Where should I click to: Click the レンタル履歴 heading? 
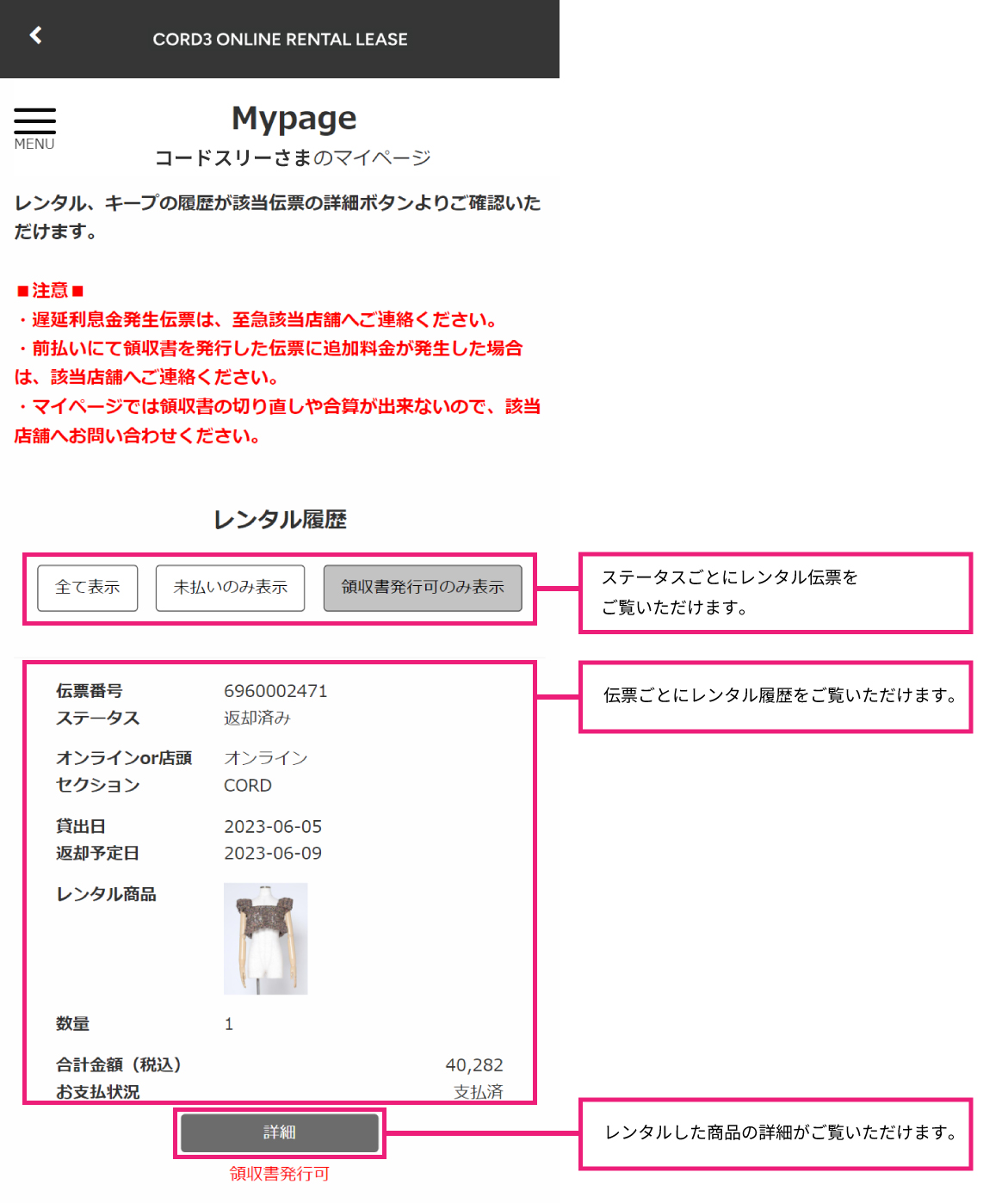tap(280, 520)
